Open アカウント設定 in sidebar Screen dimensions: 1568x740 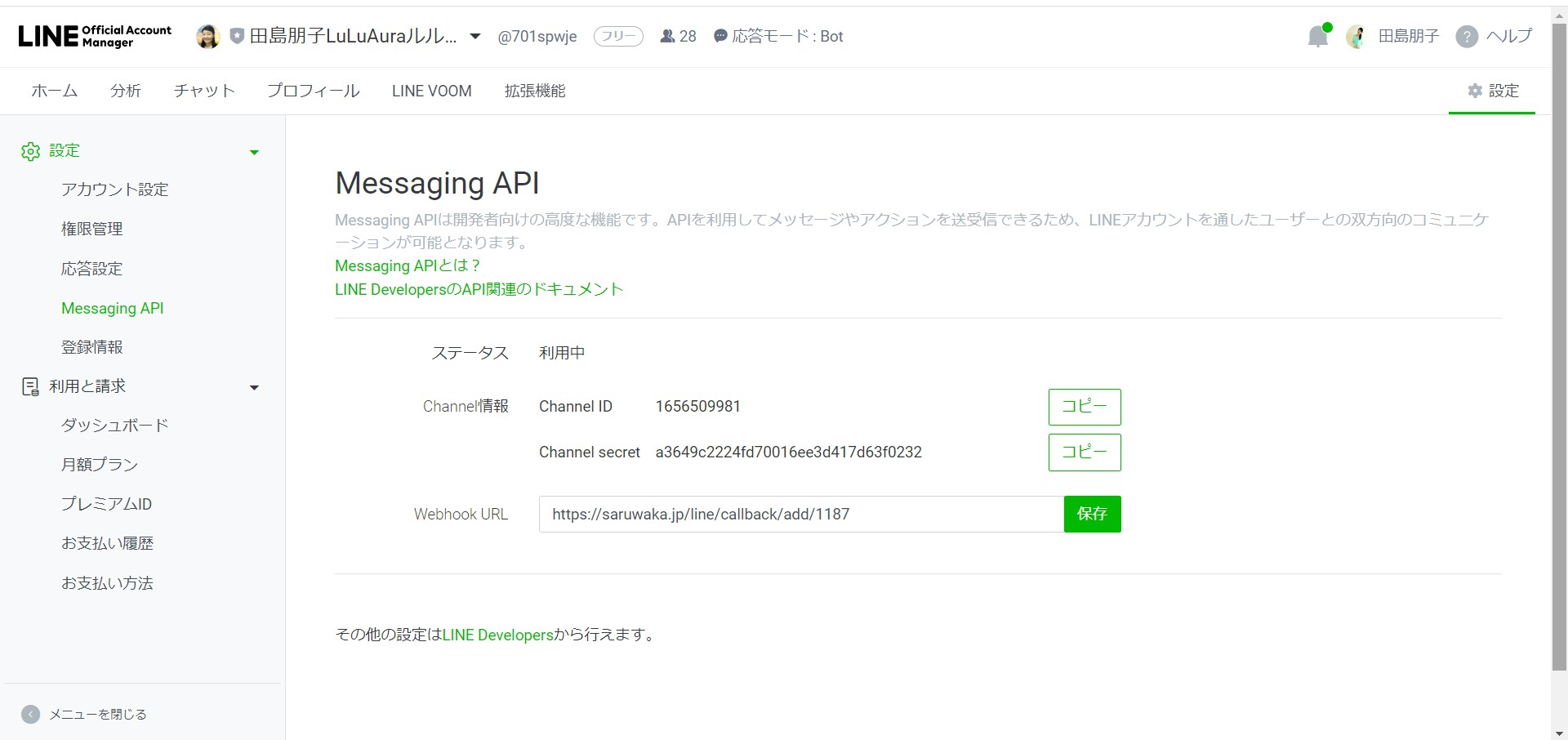(115, 189)
